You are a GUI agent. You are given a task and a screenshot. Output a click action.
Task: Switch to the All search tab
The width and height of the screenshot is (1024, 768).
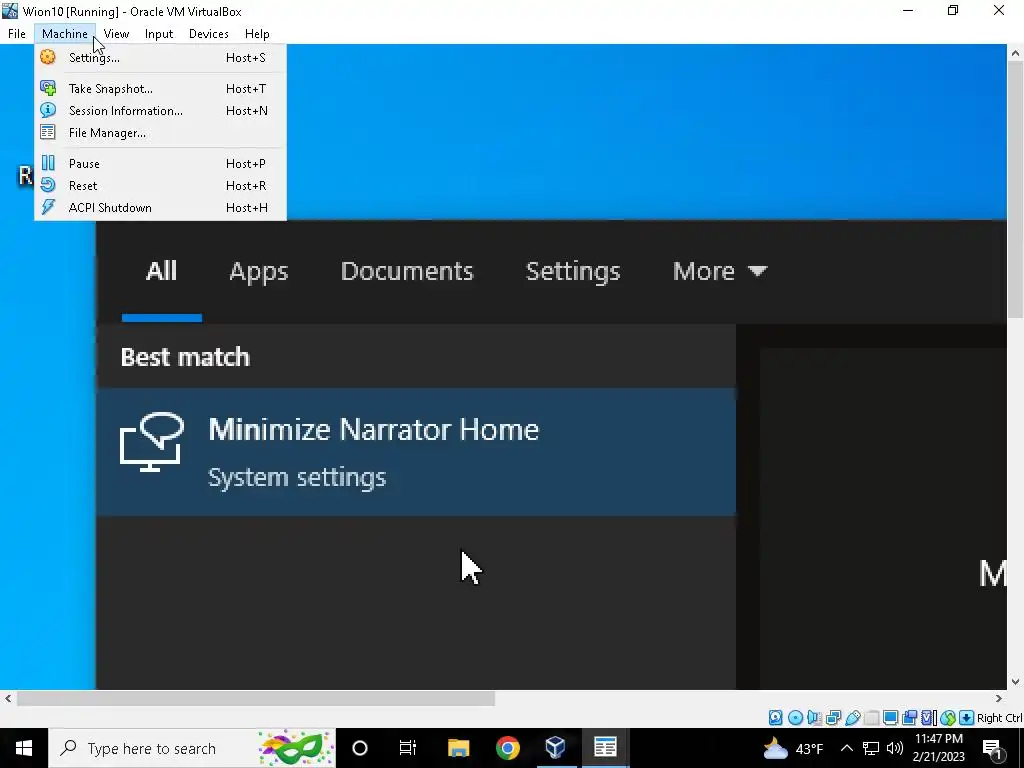161,271
